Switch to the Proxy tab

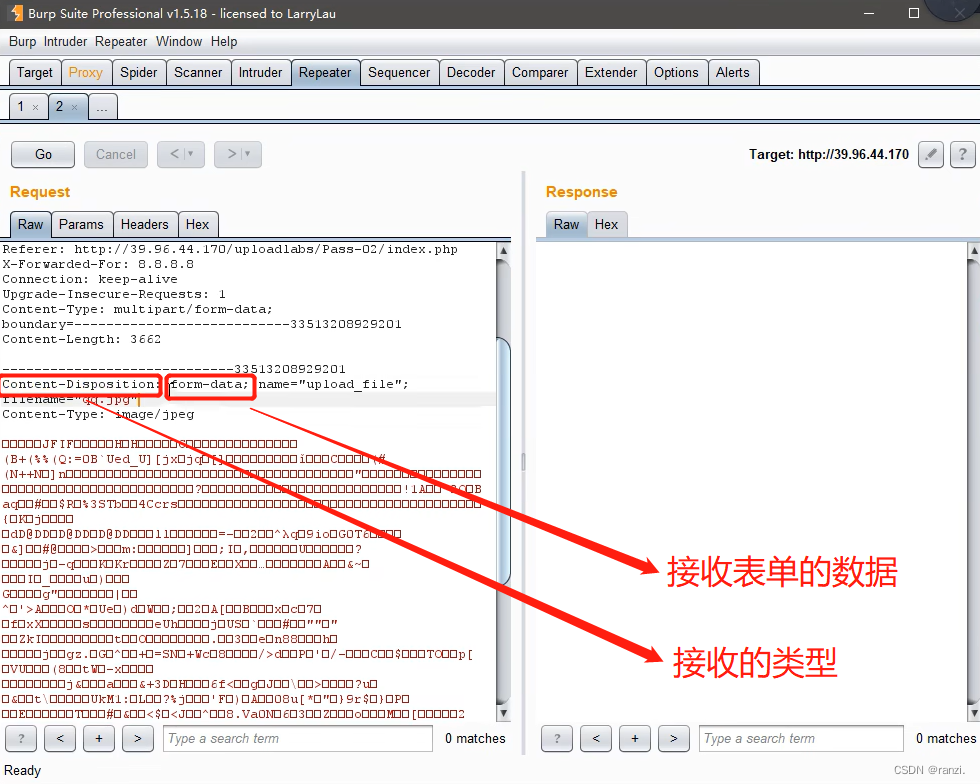click(x=86, y=73)
